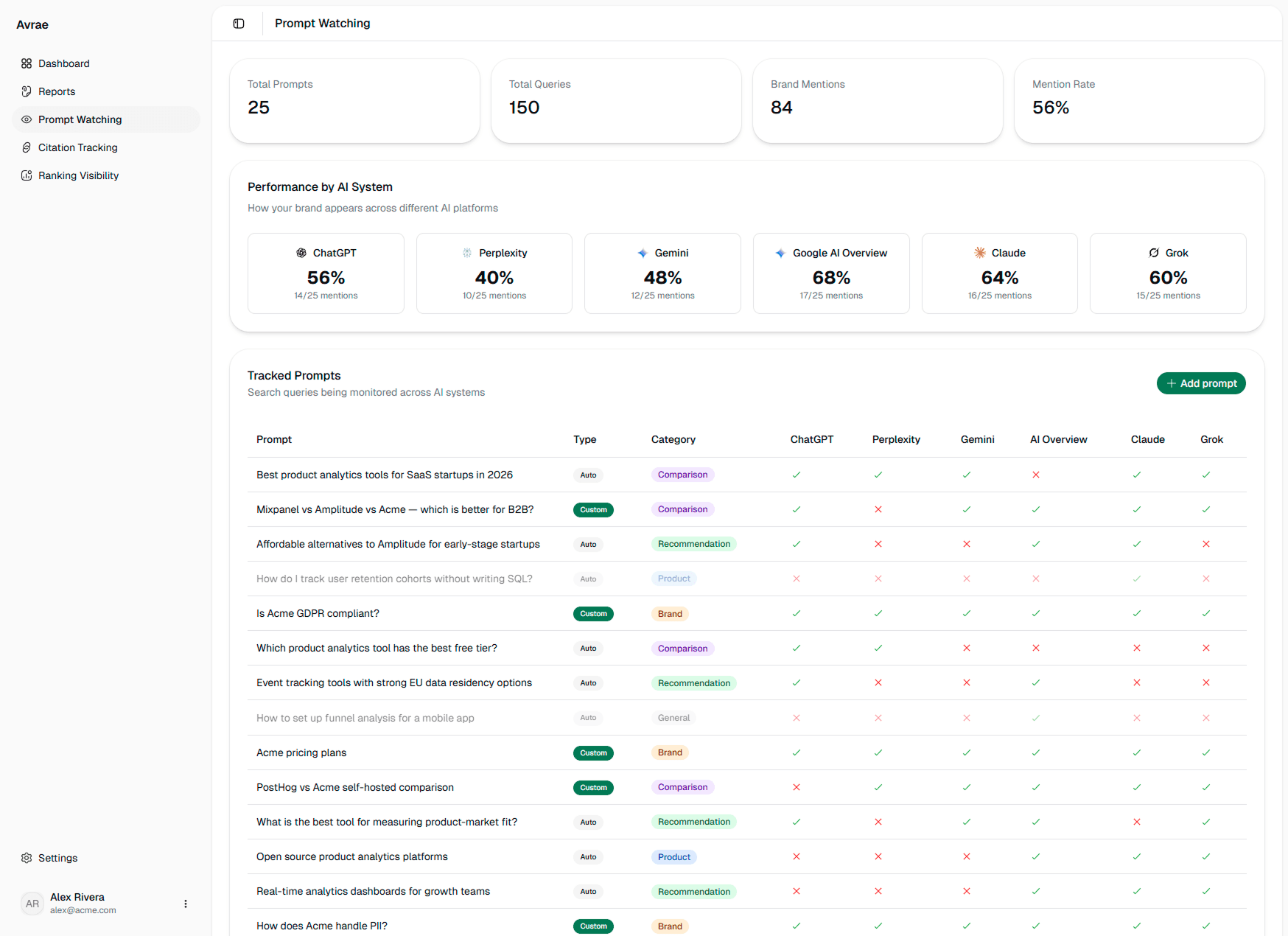Image resolution: width=1288 pixels, height=936 pixels.
Task: Click the Prompt column header
Action: coord(274,439)
